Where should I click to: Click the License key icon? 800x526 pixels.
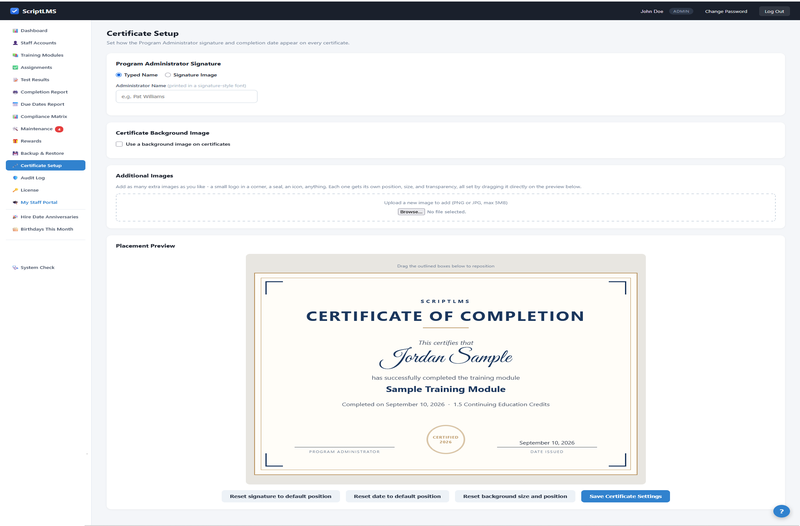point(15,190)
